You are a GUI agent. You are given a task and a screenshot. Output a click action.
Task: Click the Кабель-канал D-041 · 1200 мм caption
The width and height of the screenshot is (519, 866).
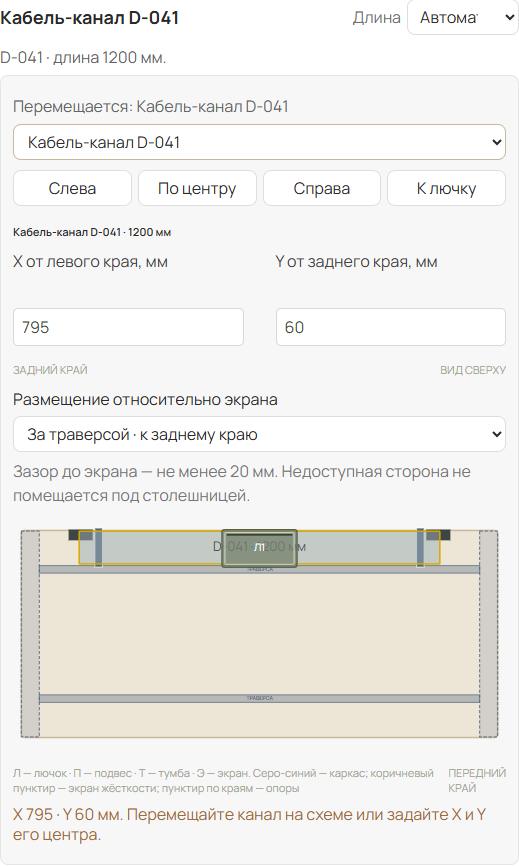(x=92, y=232)
